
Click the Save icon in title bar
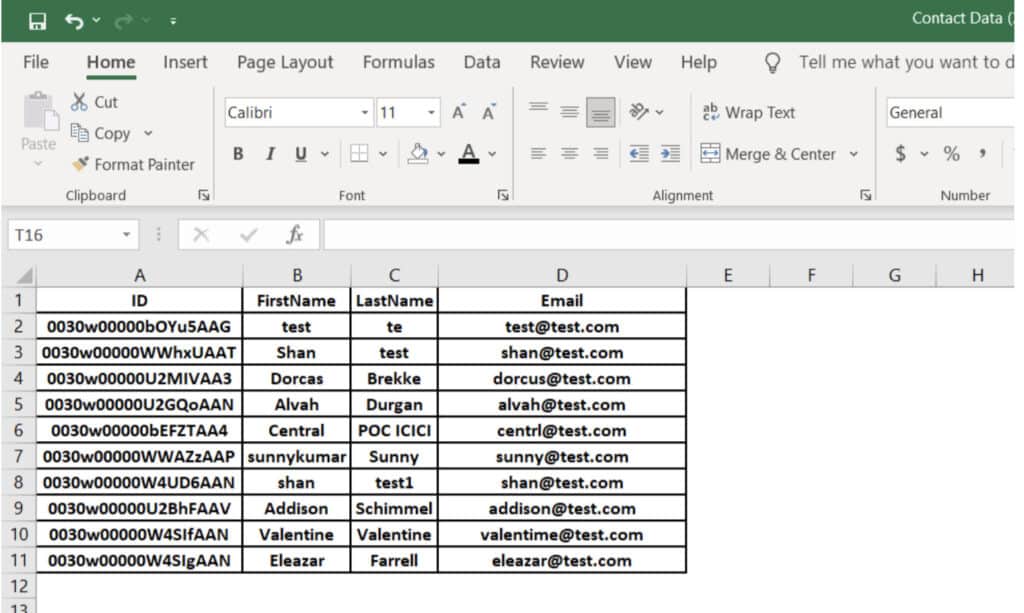(38, 20)
